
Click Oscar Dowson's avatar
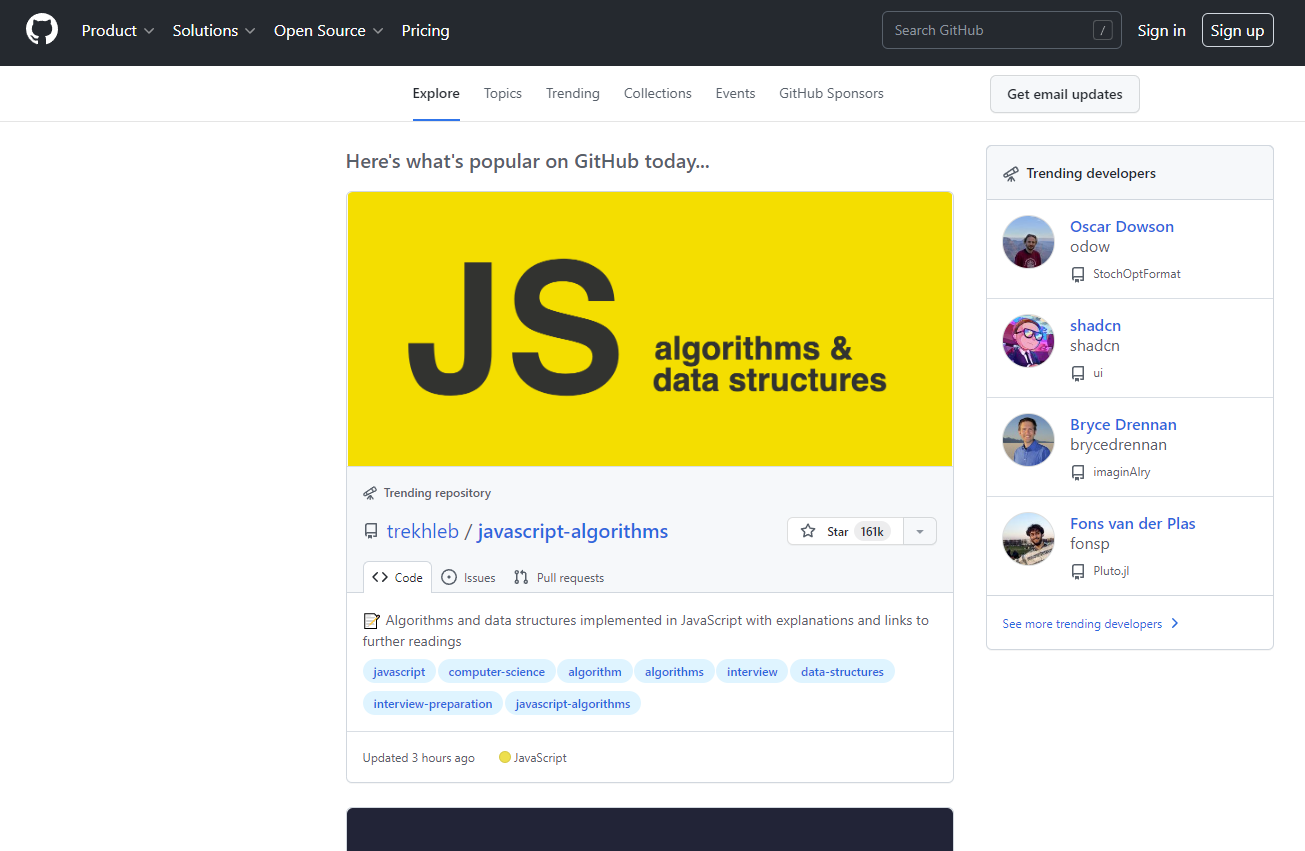point(1029,242)
